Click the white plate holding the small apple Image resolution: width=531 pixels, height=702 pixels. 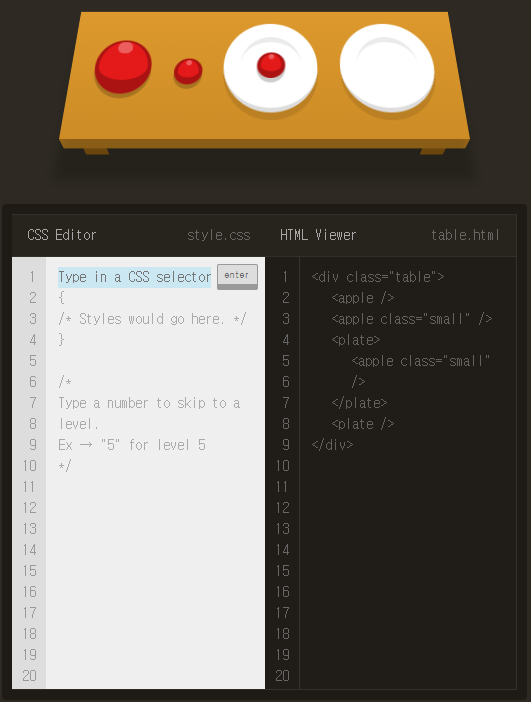(x=270, y=67)
